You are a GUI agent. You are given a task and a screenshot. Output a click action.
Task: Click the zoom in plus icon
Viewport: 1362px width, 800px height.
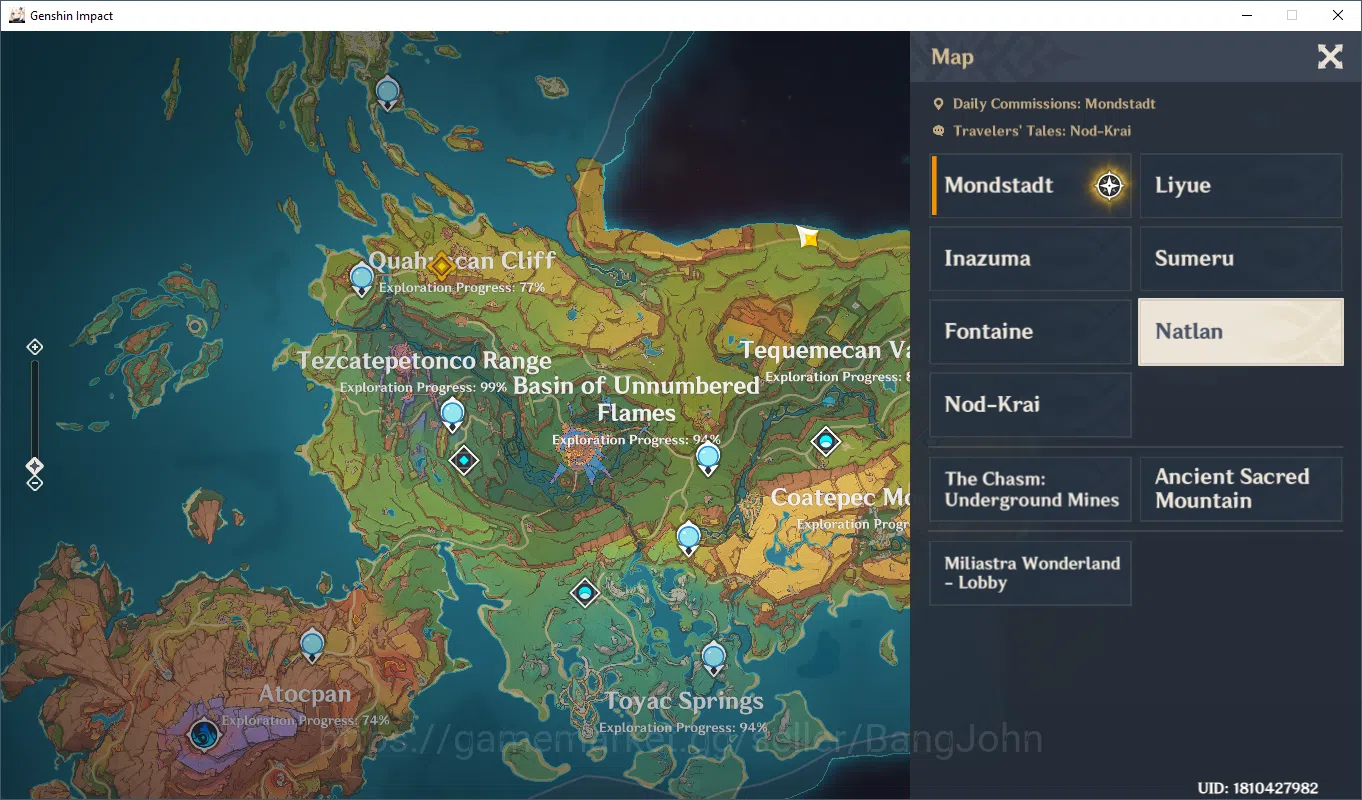[35, 347]
